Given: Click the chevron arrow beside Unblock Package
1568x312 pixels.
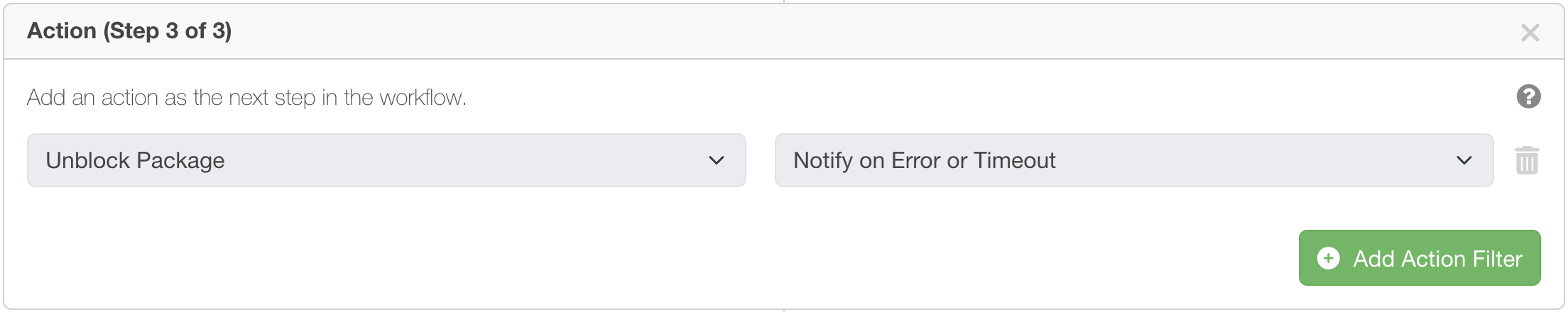Looking at the screenshot, I should point(716,160).
